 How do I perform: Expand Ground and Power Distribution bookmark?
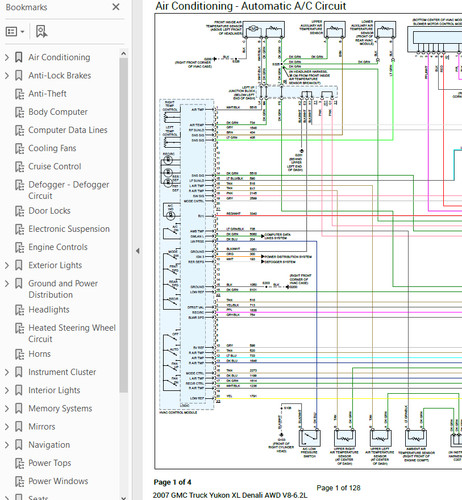[x=7, y=284]
